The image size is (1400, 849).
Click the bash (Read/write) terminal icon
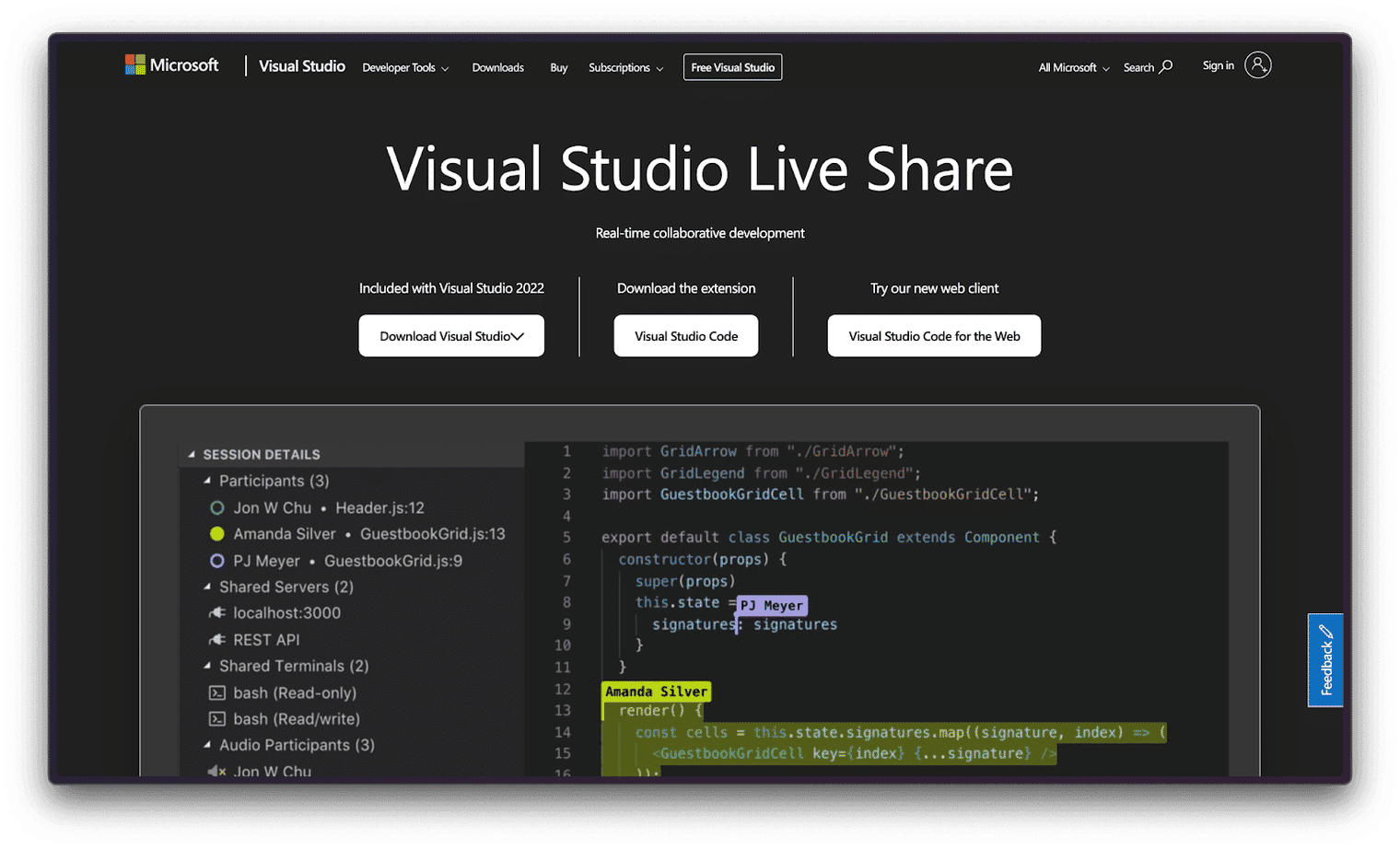pos(217,719)
